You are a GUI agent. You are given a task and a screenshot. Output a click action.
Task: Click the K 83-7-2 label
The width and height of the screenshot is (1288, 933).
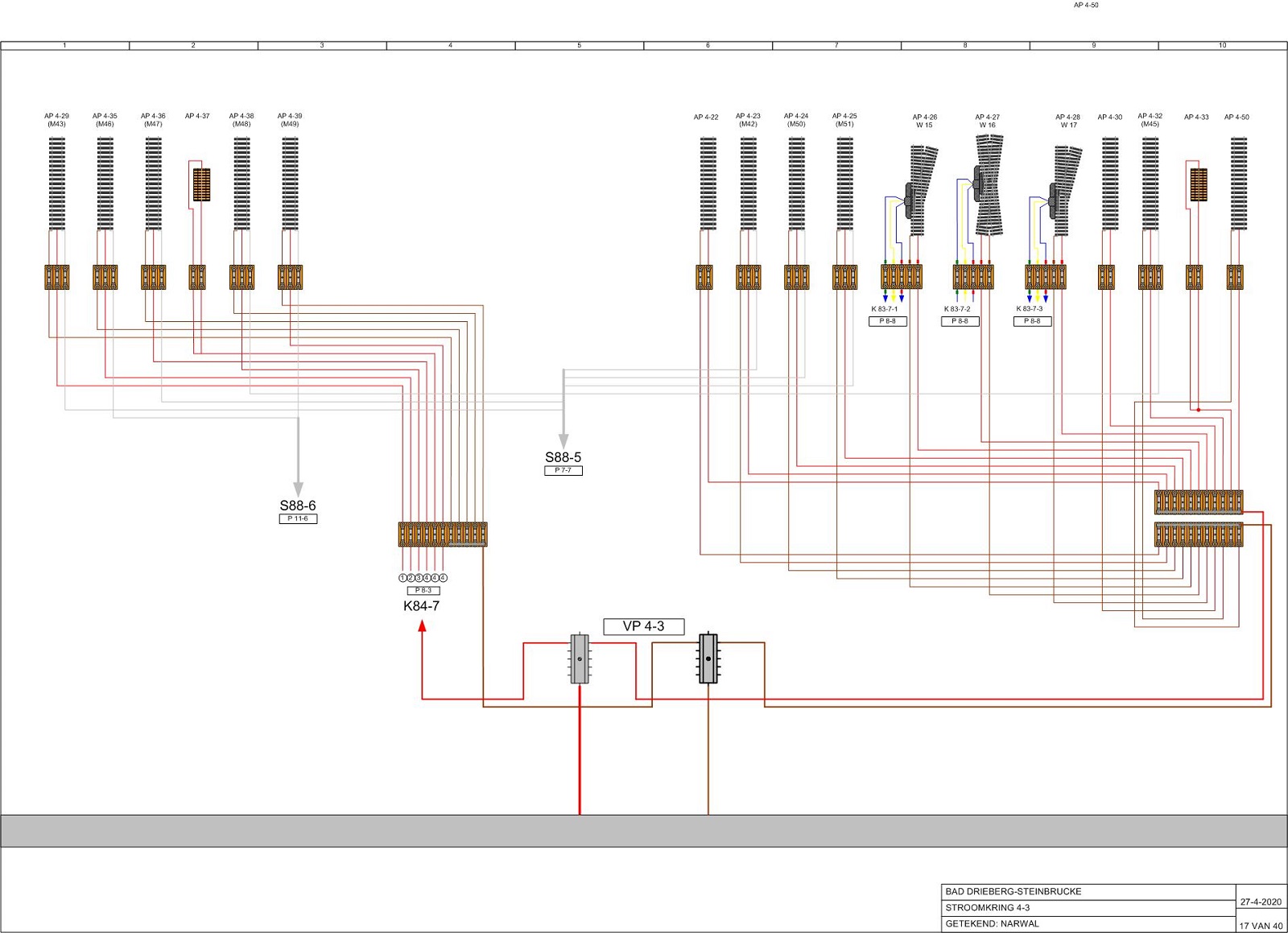click(957, 309)
